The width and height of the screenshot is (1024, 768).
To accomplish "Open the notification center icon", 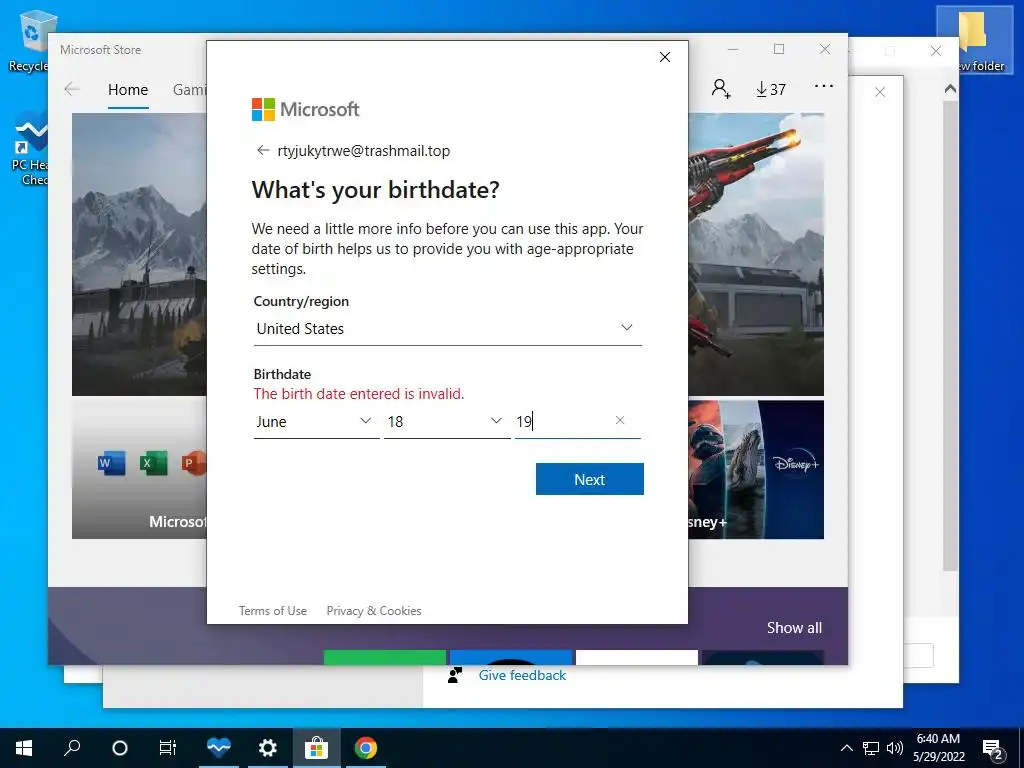I will 993,749.
